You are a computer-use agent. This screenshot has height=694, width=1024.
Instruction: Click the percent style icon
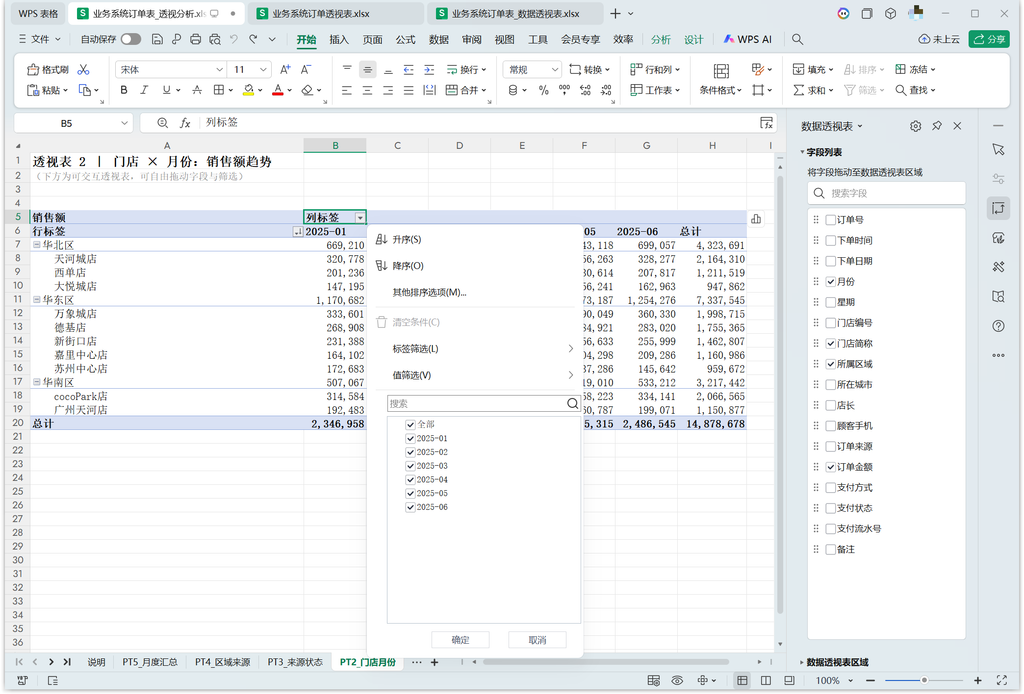click(543, 90)
